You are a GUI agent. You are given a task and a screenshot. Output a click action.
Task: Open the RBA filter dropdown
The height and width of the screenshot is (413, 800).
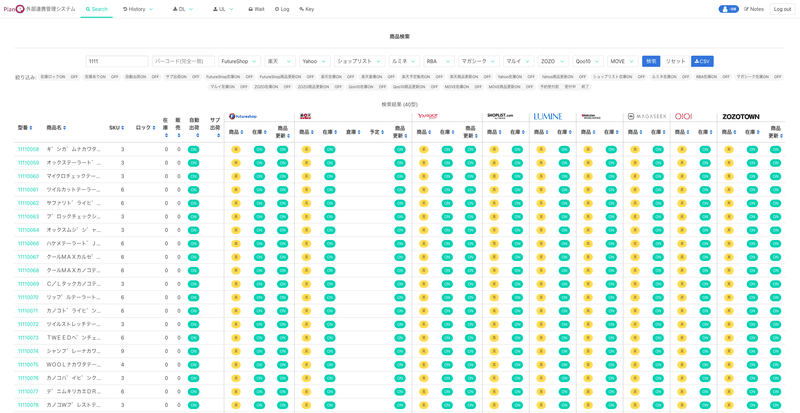(439, 61)
